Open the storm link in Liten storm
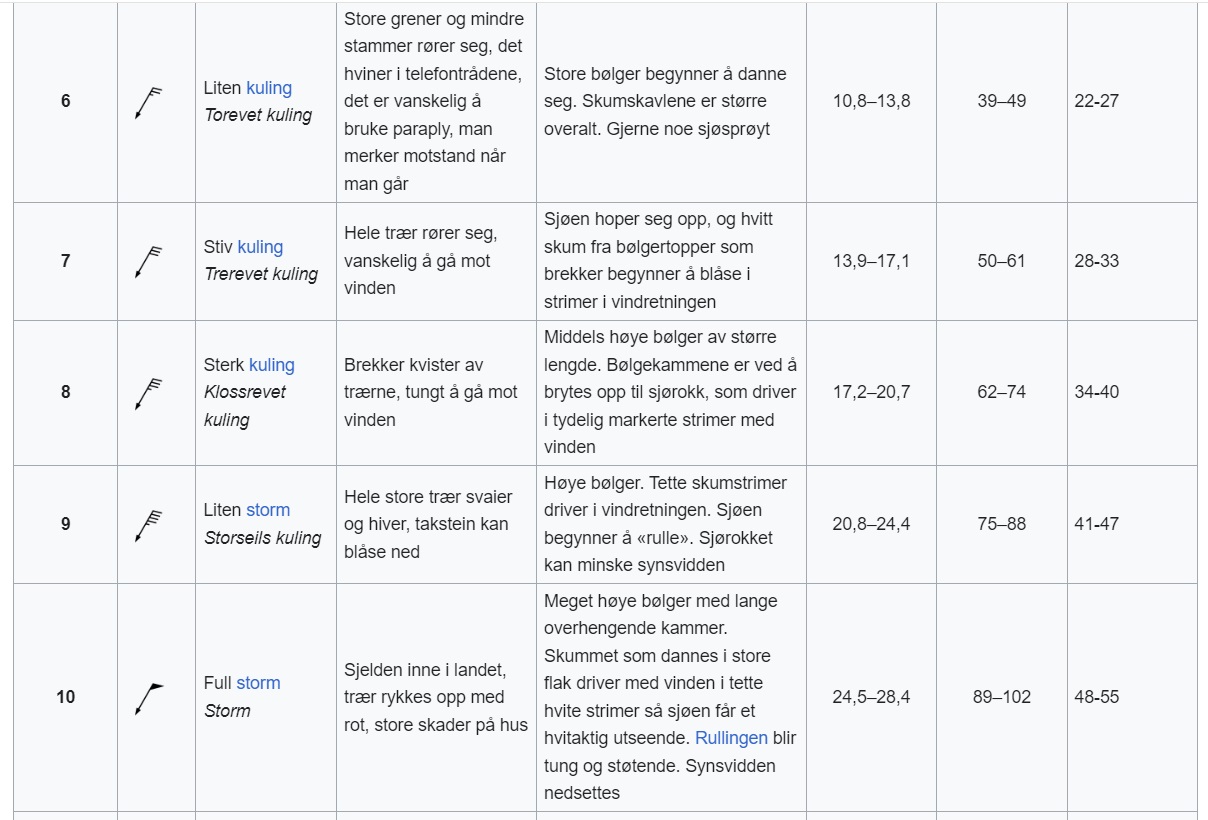Screen dimensions: 1208x820 point(268,510)
